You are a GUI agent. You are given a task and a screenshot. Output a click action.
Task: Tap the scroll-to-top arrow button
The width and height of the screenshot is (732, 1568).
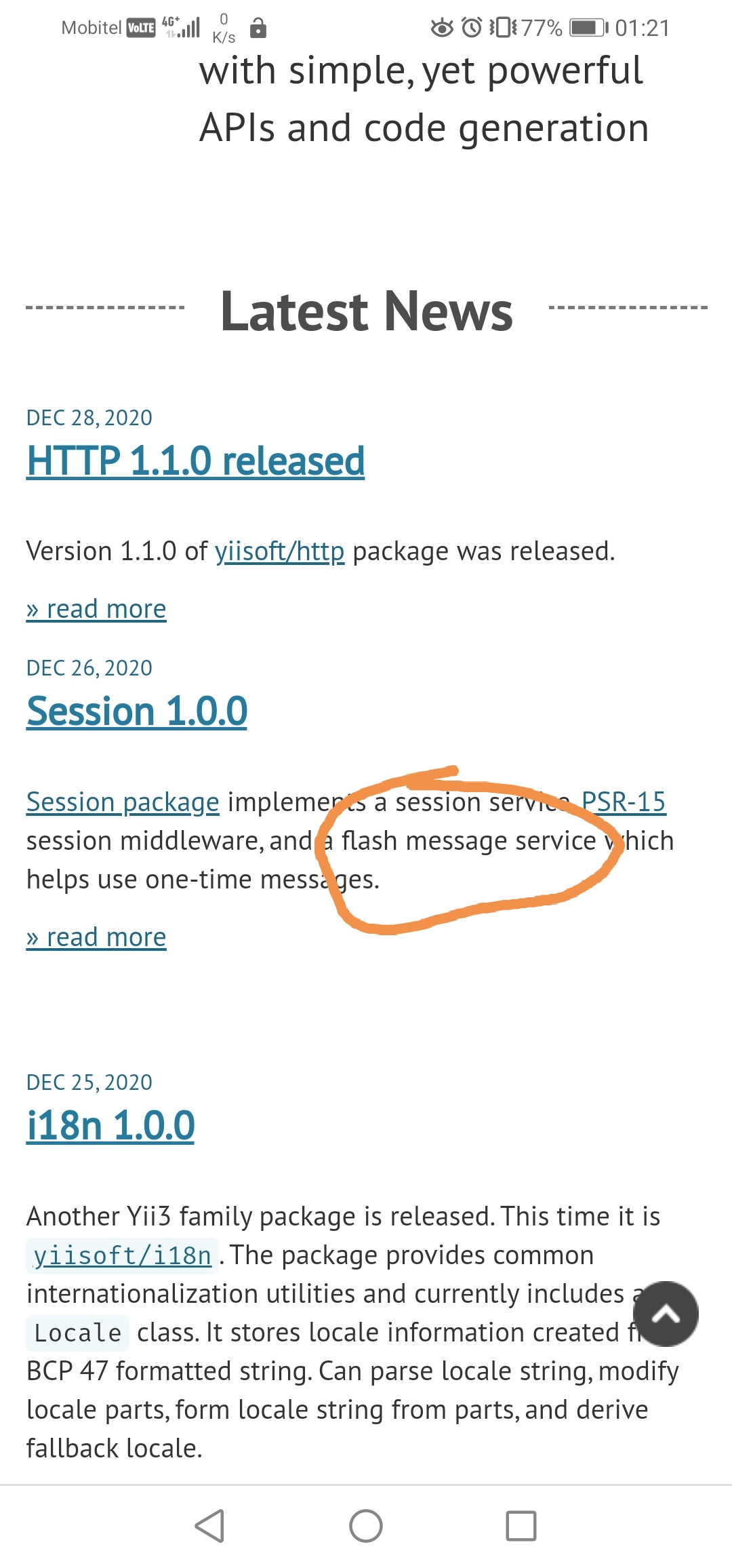666,1314
